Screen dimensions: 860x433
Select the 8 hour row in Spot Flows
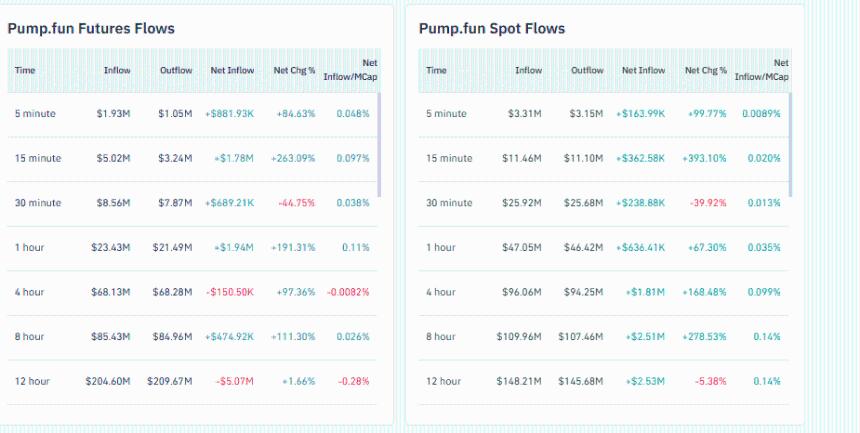coord(441,336)
